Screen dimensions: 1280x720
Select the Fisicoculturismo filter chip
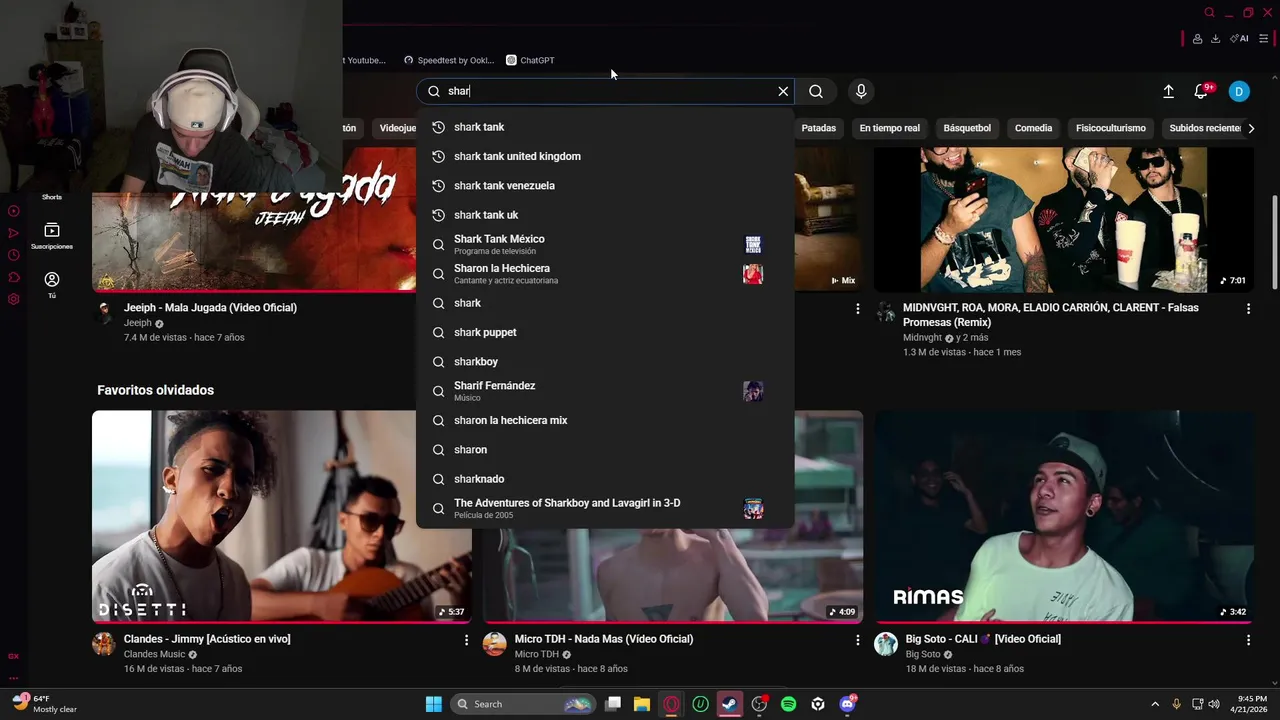(1111, 128)
